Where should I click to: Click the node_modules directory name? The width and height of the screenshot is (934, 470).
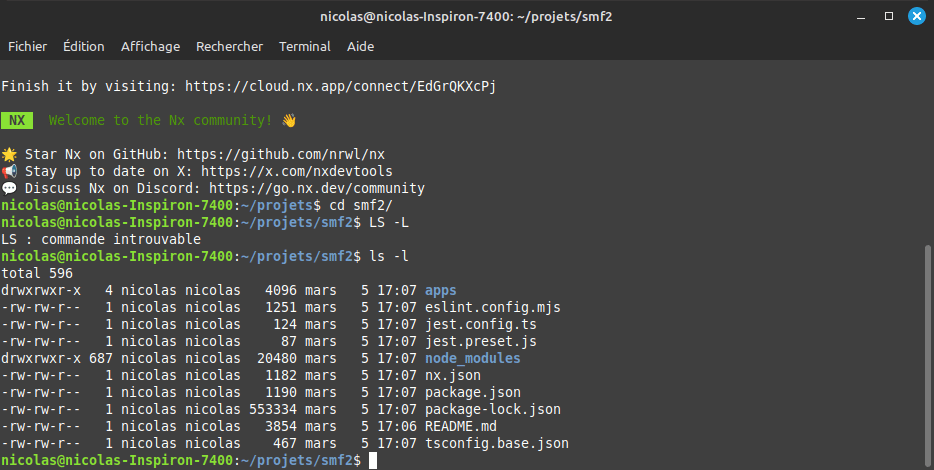point(473,358)
